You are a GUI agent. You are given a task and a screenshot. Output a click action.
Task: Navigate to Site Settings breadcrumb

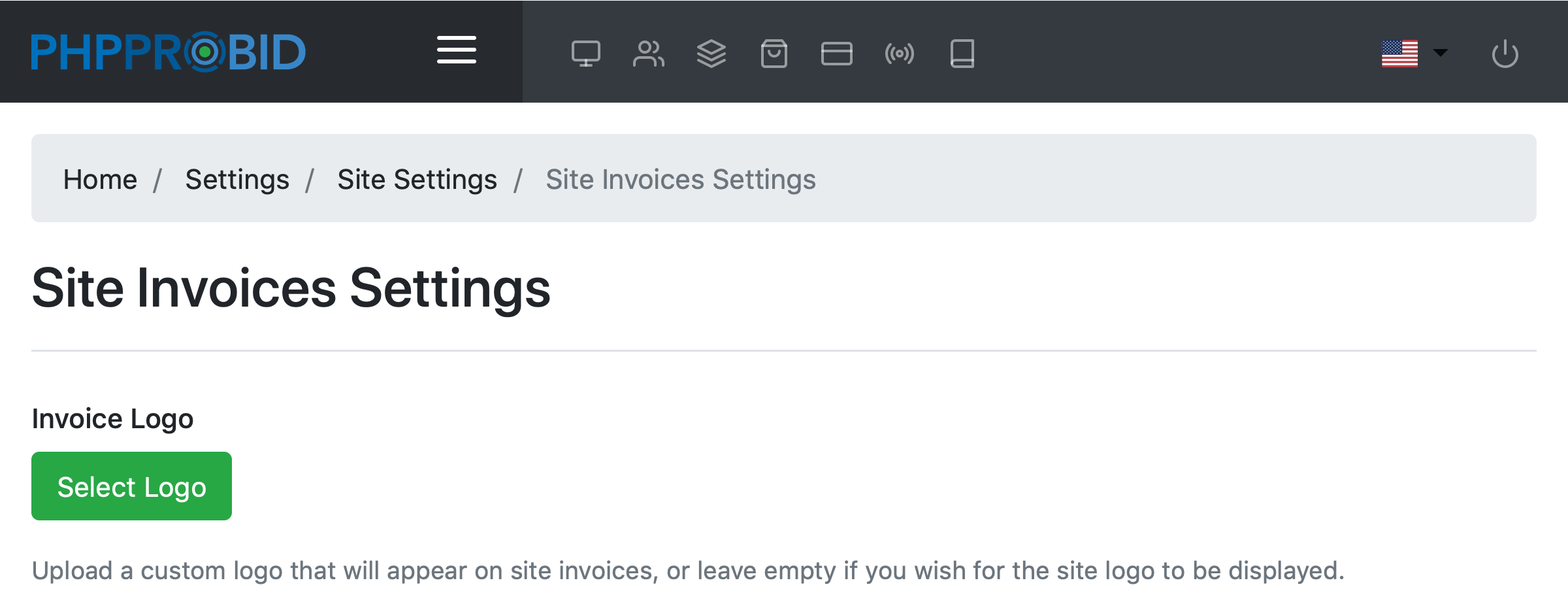[x=417, y=179]
